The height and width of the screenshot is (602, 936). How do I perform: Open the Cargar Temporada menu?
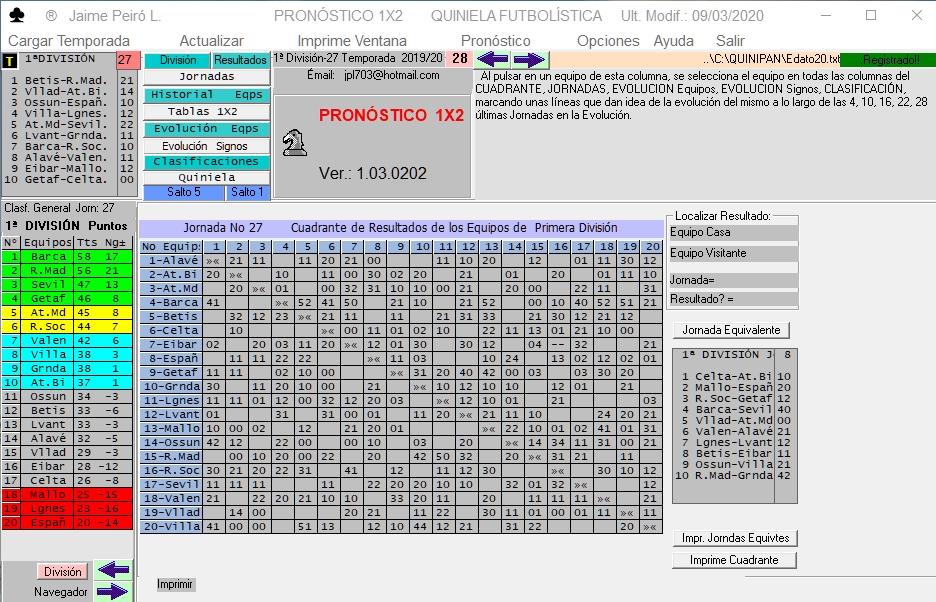[x=69, y=41]
